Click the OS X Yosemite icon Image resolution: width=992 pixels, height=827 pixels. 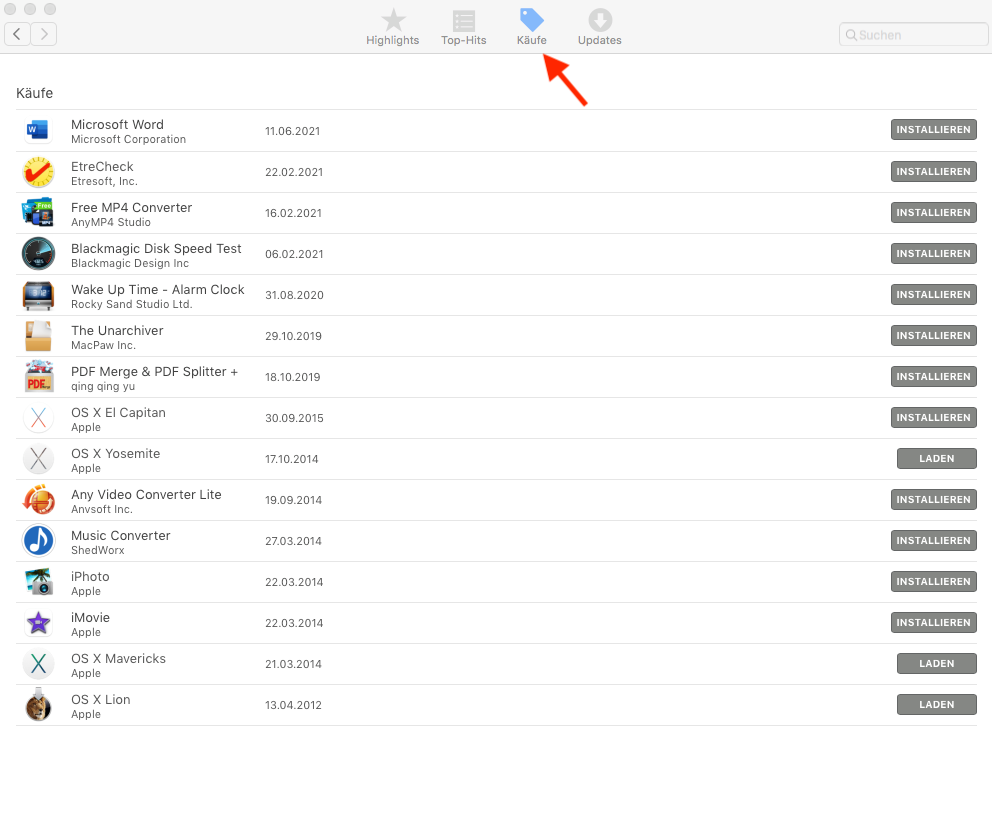tap(38, 459)
